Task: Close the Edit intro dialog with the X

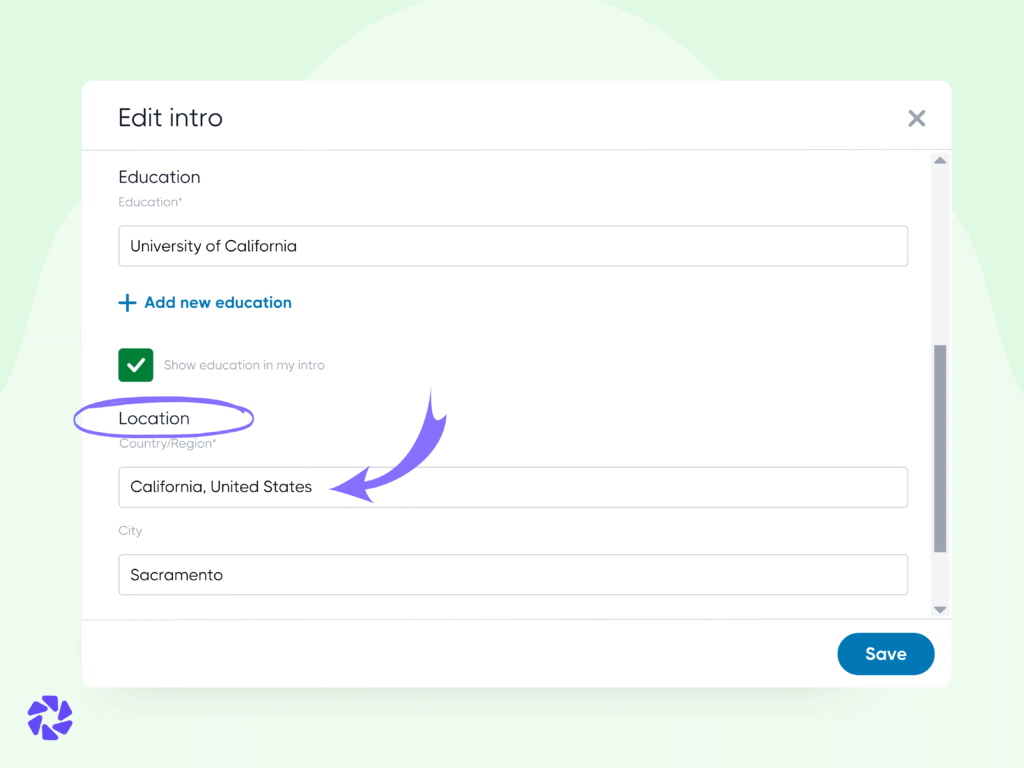Action: tap(917, 118)
